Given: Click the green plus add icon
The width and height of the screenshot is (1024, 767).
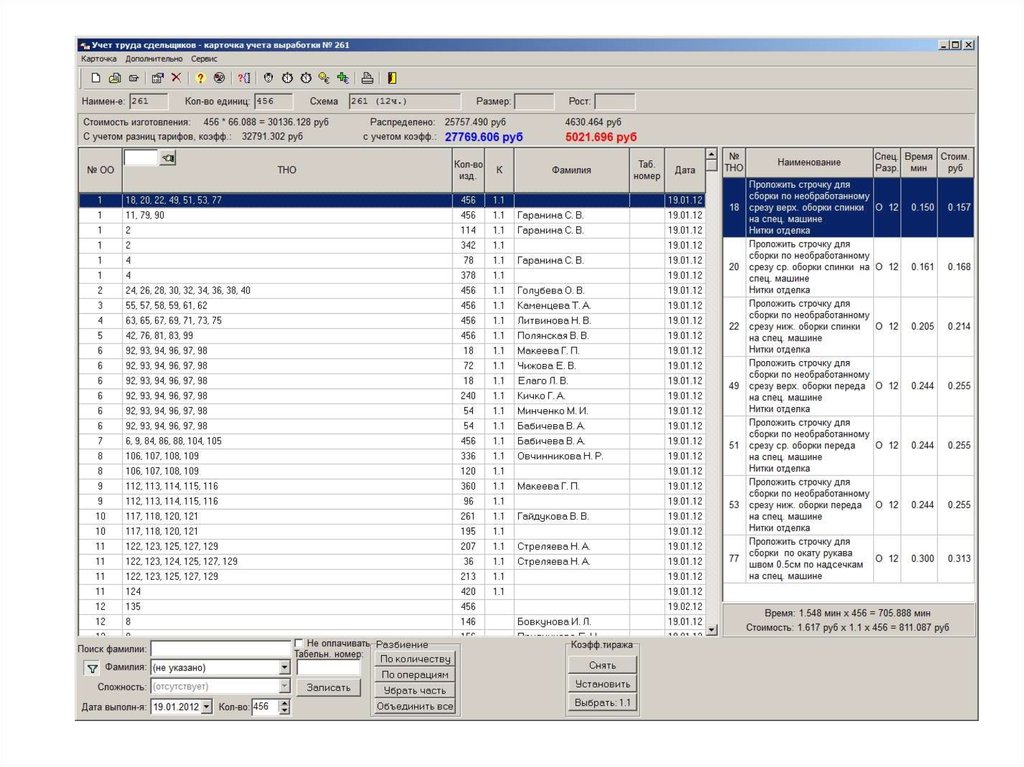Looking at the screenshot, I should pyautogui.click(x=342, y=78).
